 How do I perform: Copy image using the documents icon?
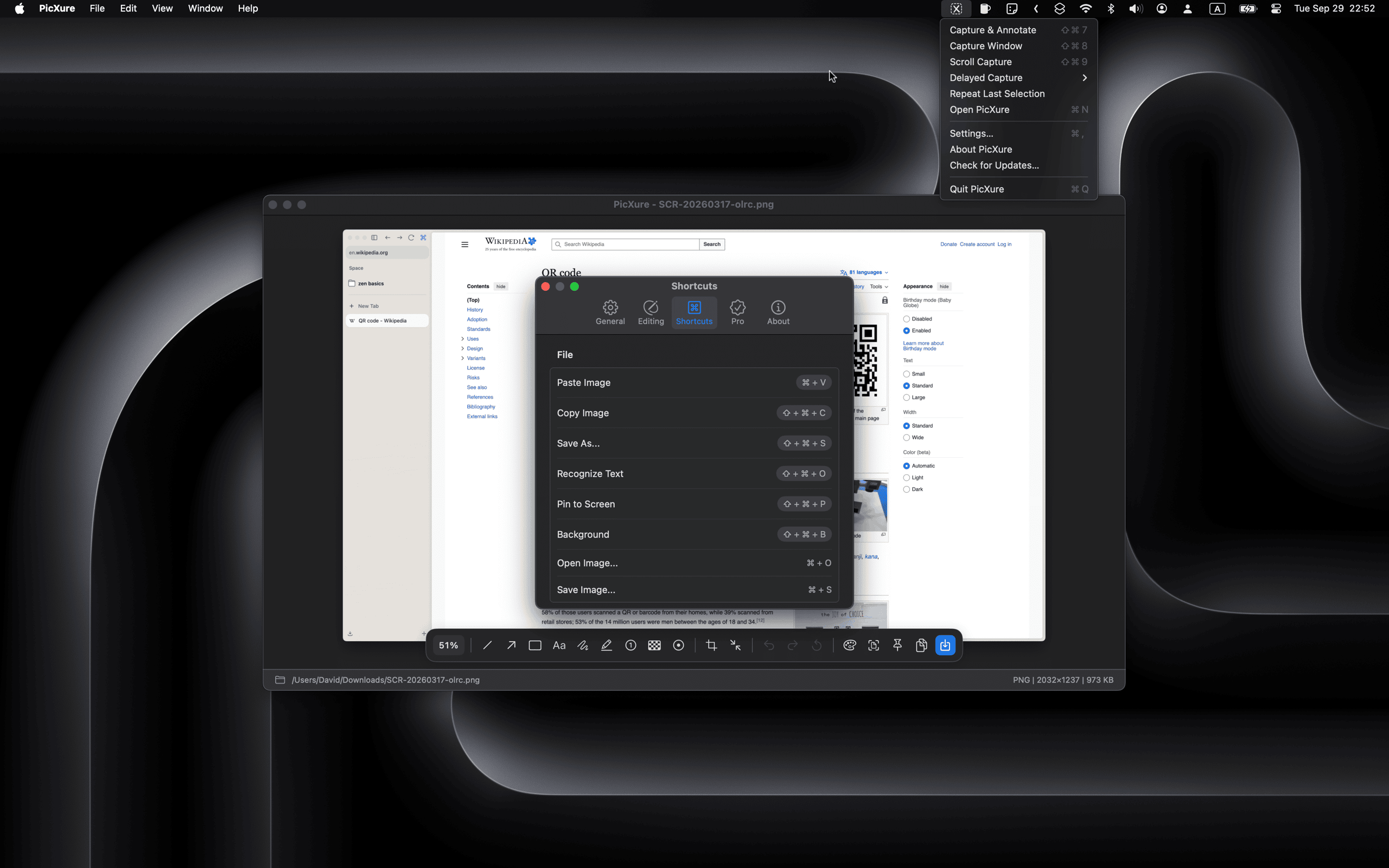[x=921, y=645]
